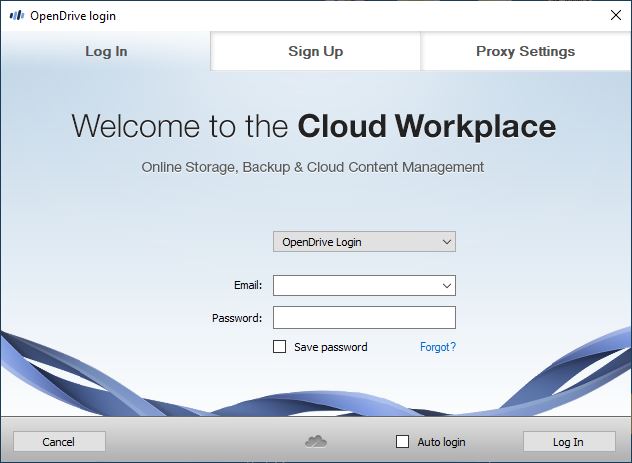
Task: Close the OpenDrive login window
Action: click(x=616, y=15)
